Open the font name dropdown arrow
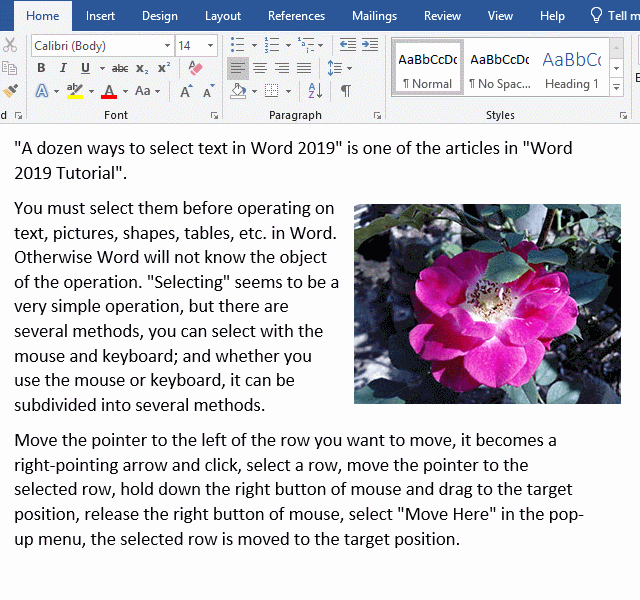 [x=167, y=46]
